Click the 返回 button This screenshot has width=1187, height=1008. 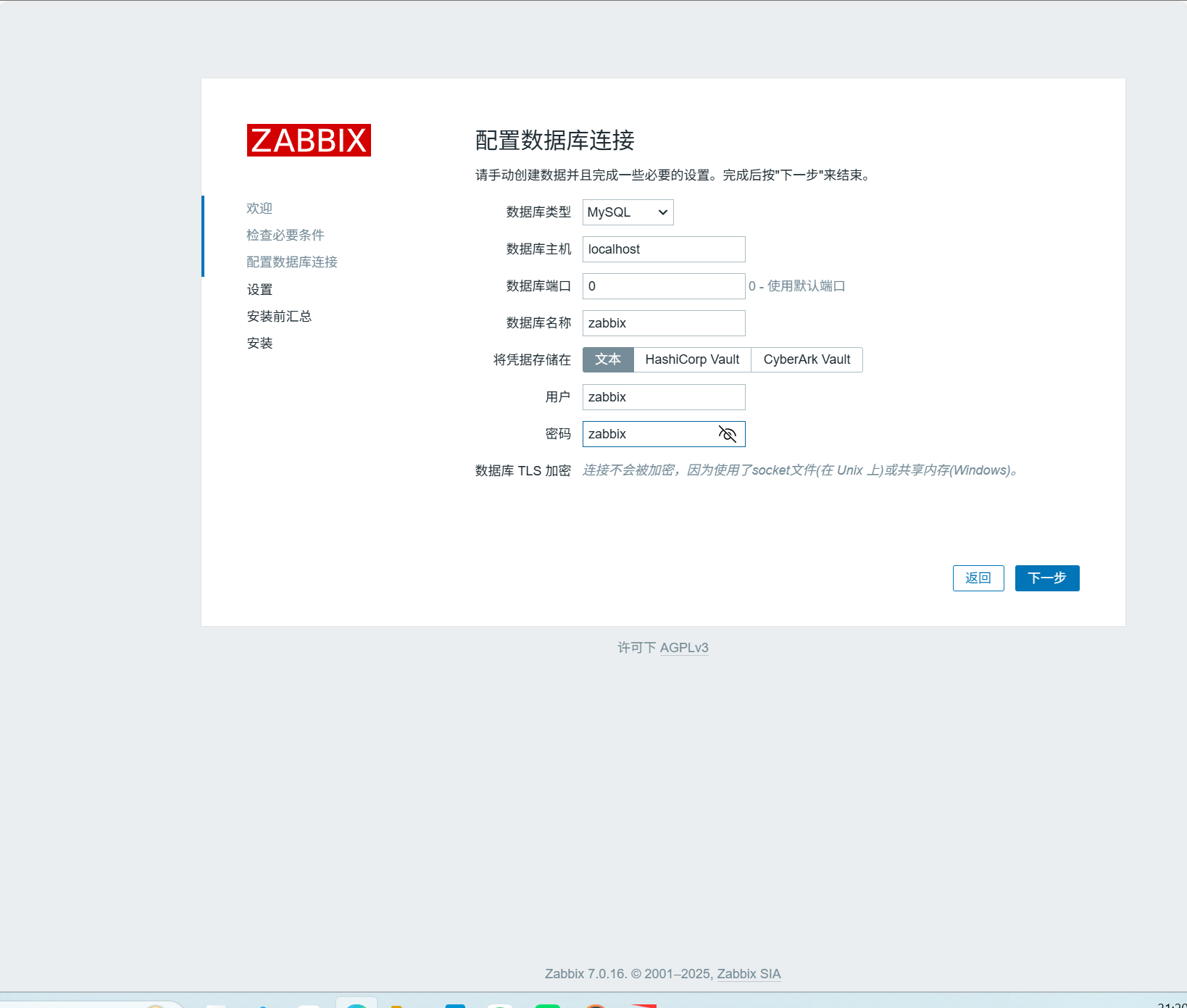(x=978, y=578)
